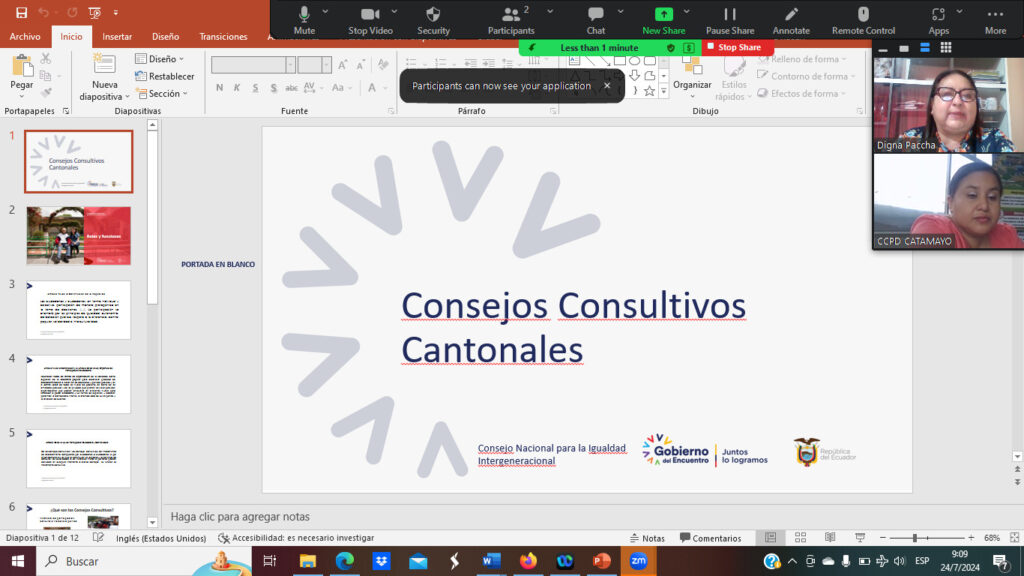Expand the video options arrow beside Stop Video
1024x576 pixels.
(394, 12)
